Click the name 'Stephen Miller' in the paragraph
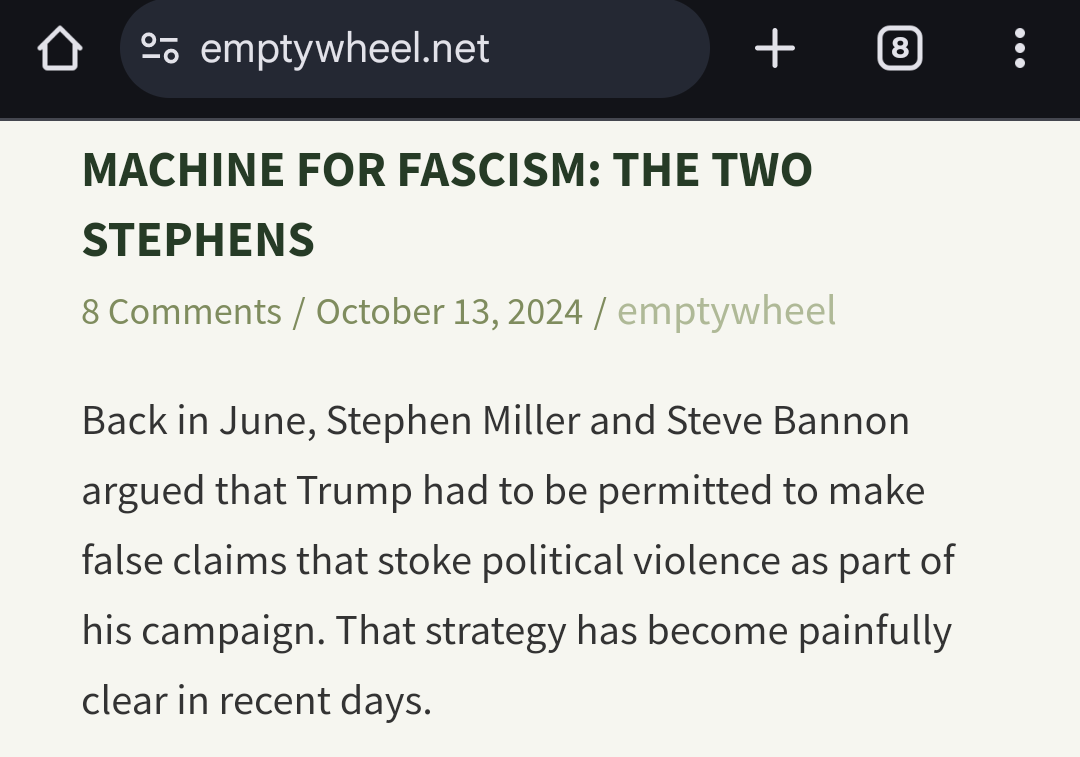The height and width of the screenshot is (757, 1080). 453,421
